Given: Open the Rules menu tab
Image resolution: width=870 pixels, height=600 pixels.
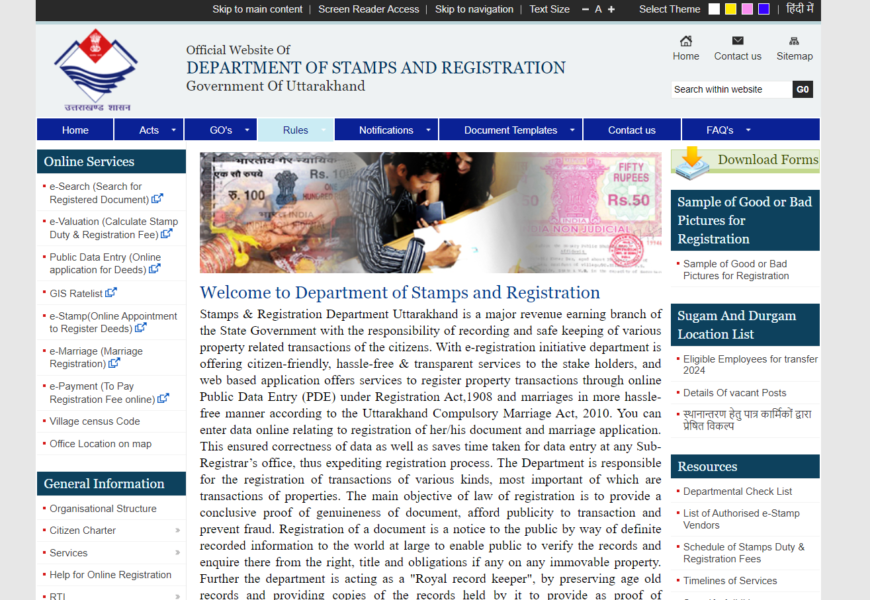Looking at the screenshot, I should pyautogui.click(x=295, y=130).
